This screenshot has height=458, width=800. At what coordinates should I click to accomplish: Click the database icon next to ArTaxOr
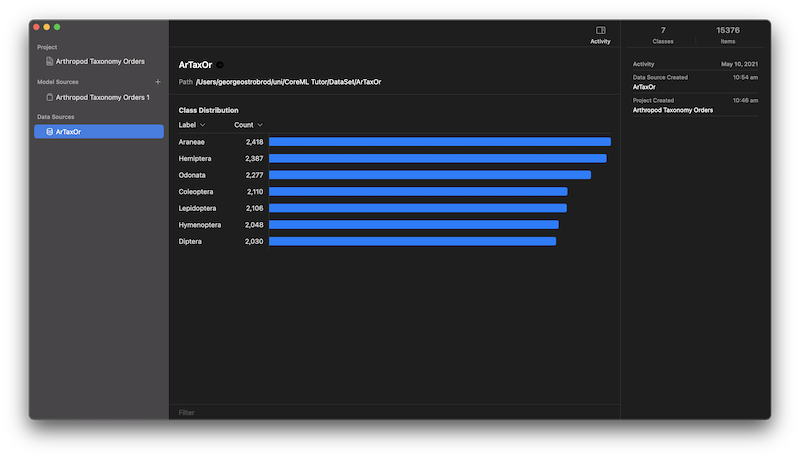pos(49,132)
